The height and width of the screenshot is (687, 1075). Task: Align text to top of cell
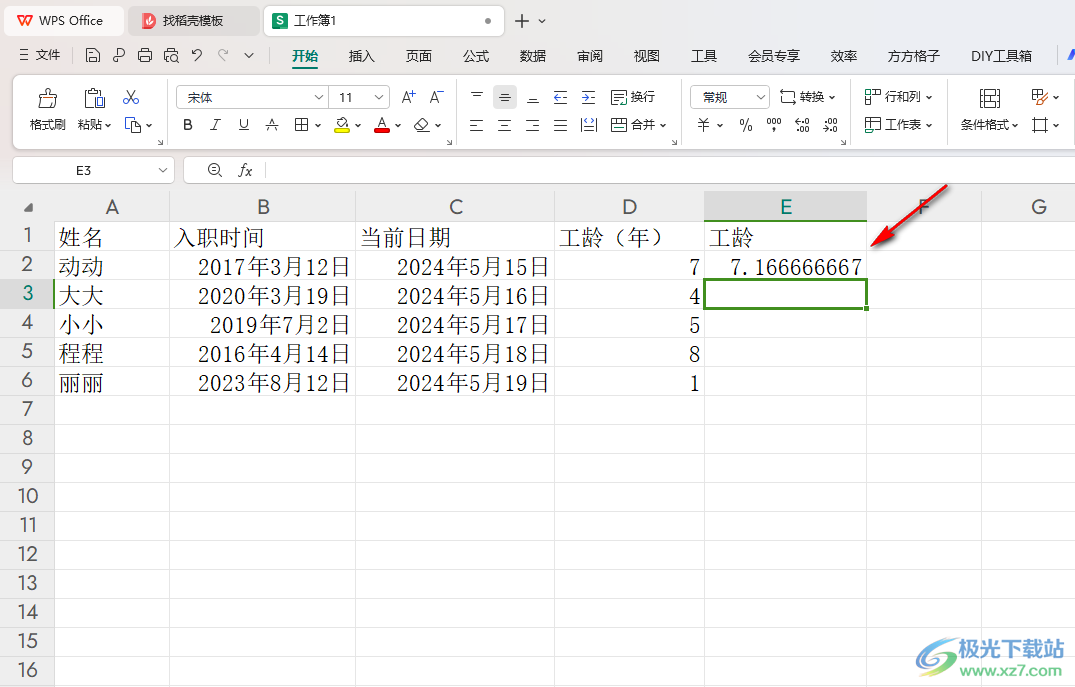(476, 97)
